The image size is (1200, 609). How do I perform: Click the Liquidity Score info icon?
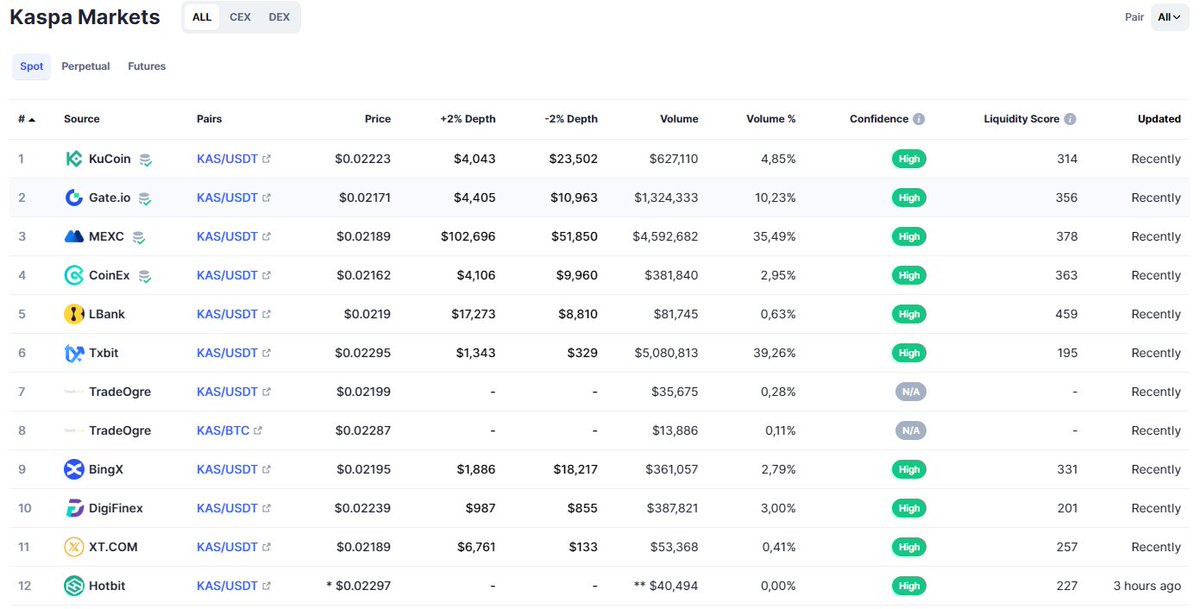click(1070, 119)
